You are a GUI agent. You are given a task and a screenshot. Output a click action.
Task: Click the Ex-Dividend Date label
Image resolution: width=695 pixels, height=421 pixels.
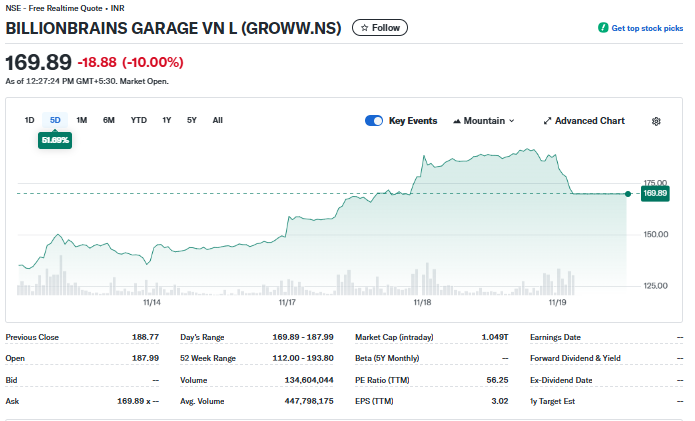point(561,380)
